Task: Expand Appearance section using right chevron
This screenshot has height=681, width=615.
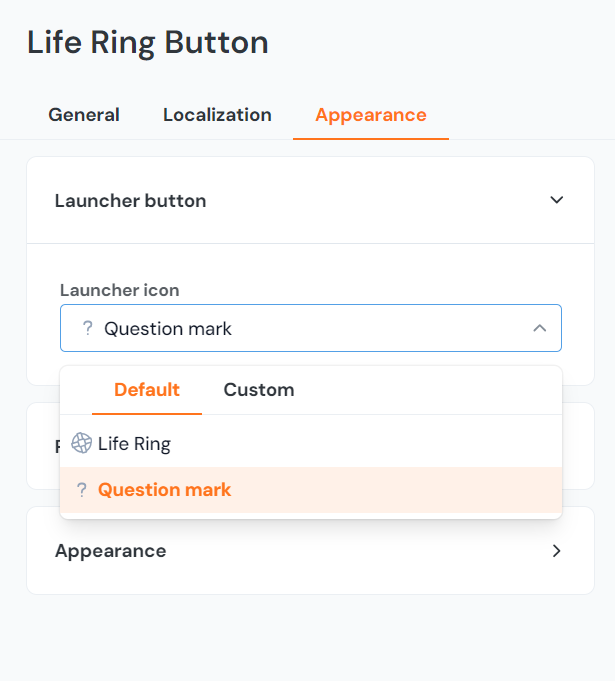Action: point(557,551)
